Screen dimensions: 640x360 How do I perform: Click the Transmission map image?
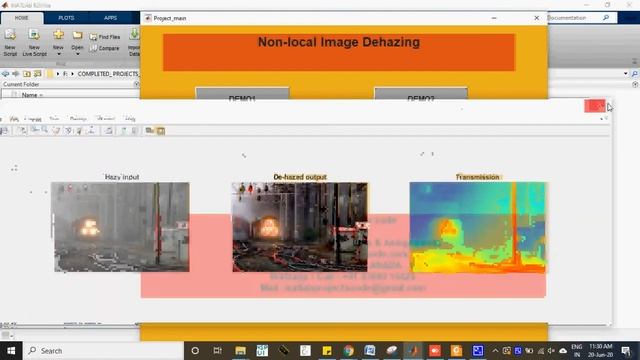(x=478, y=227)
